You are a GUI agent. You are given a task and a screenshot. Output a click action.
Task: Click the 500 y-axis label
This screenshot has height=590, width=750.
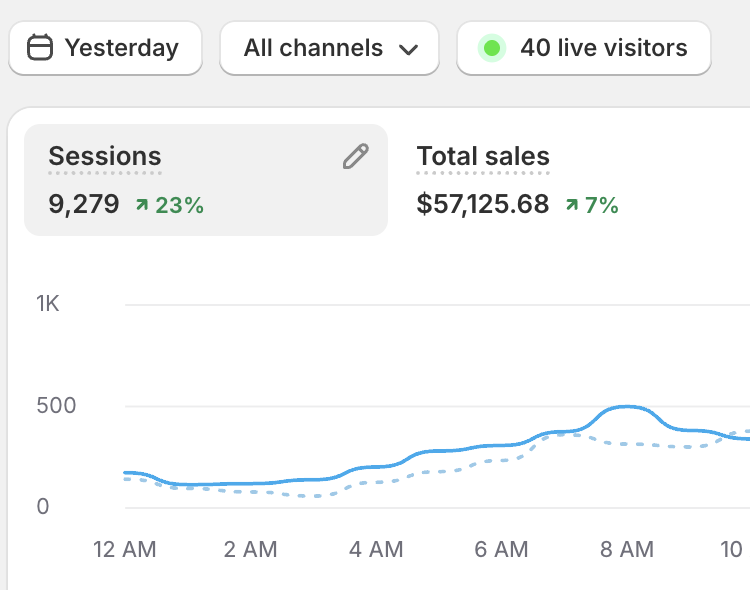pos(56,406)
